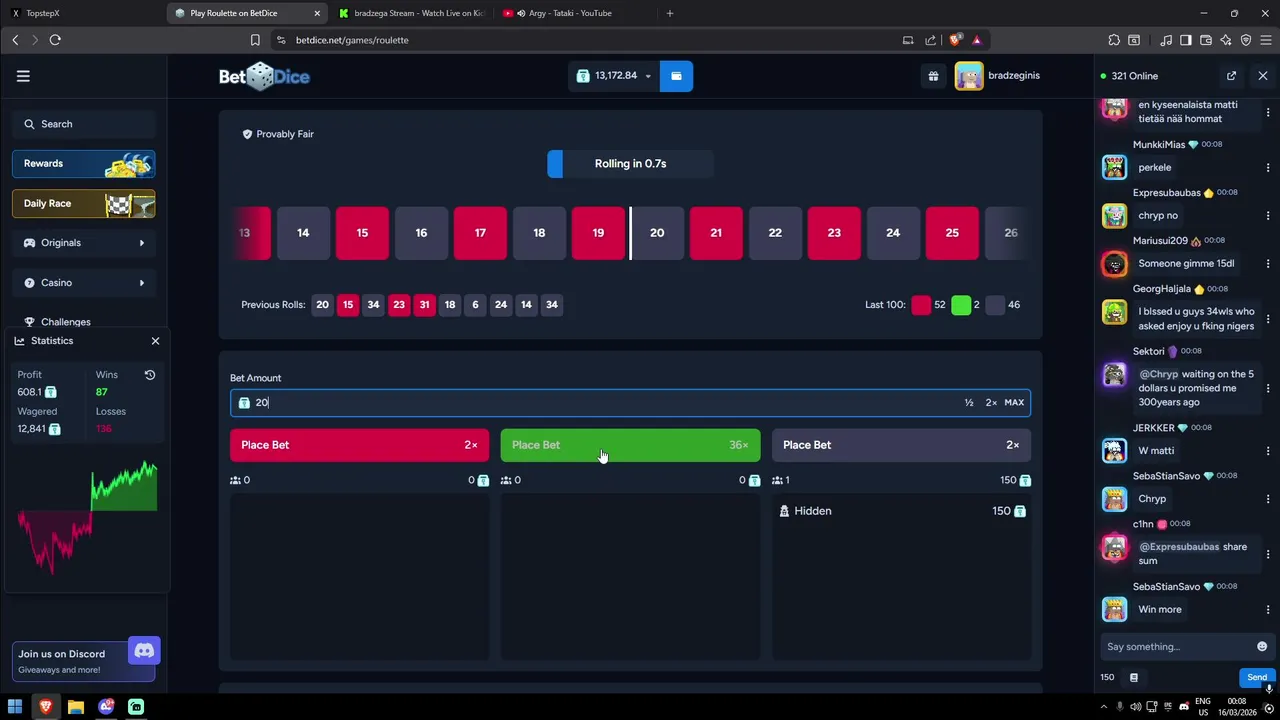The width and height of the screenshot is (1280, 720).
Task: Open the emoji picker in chat
Action: coord(1262,647)
